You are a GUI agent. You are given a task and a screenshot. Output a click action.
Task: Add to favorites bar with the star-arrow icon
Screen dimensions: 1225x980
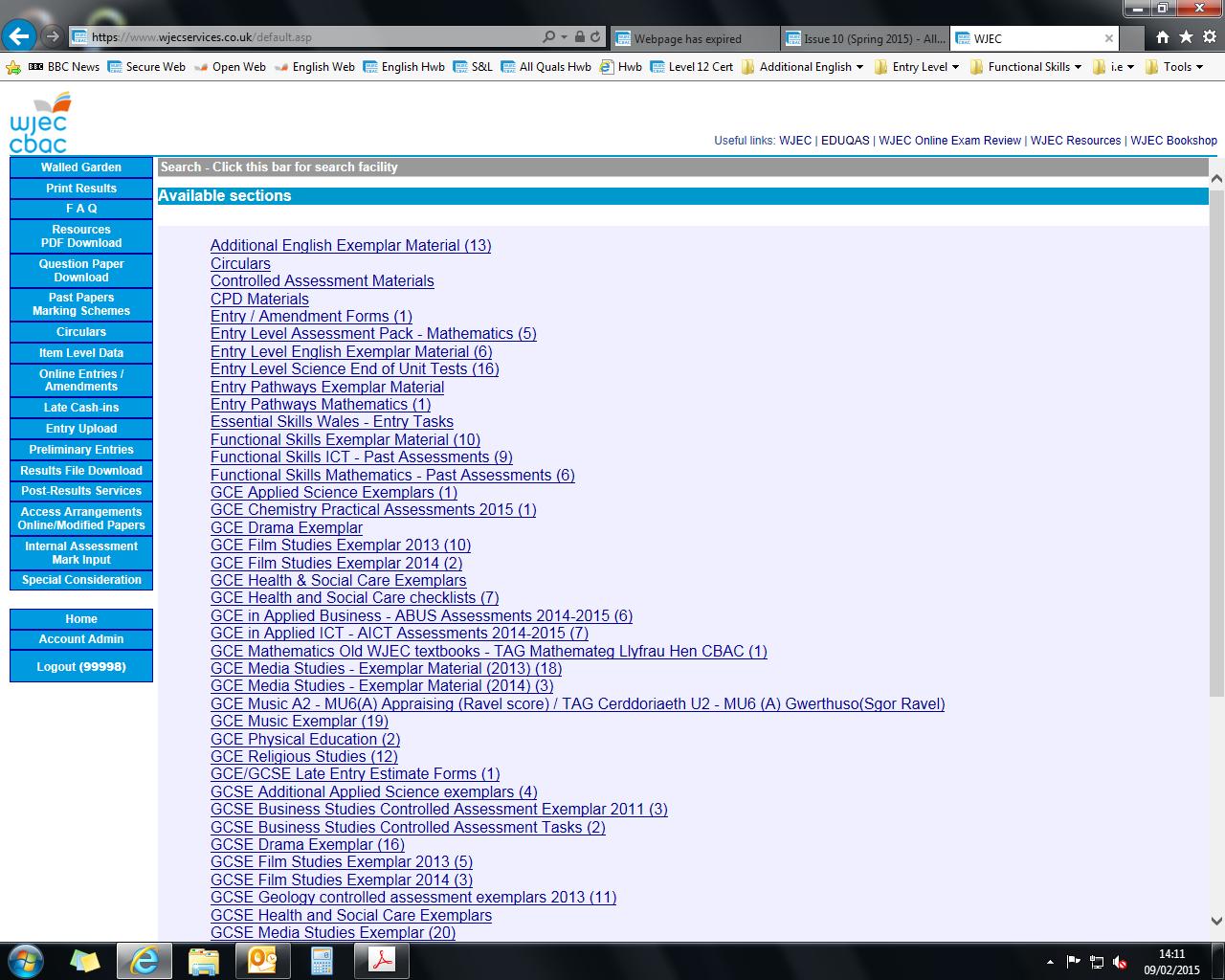click(13, 67)
